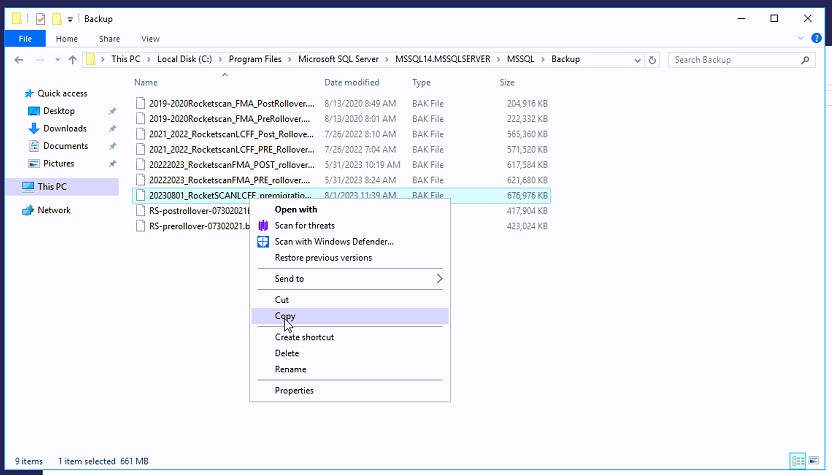Open the Share ribbon tab

tap(109, 39)
